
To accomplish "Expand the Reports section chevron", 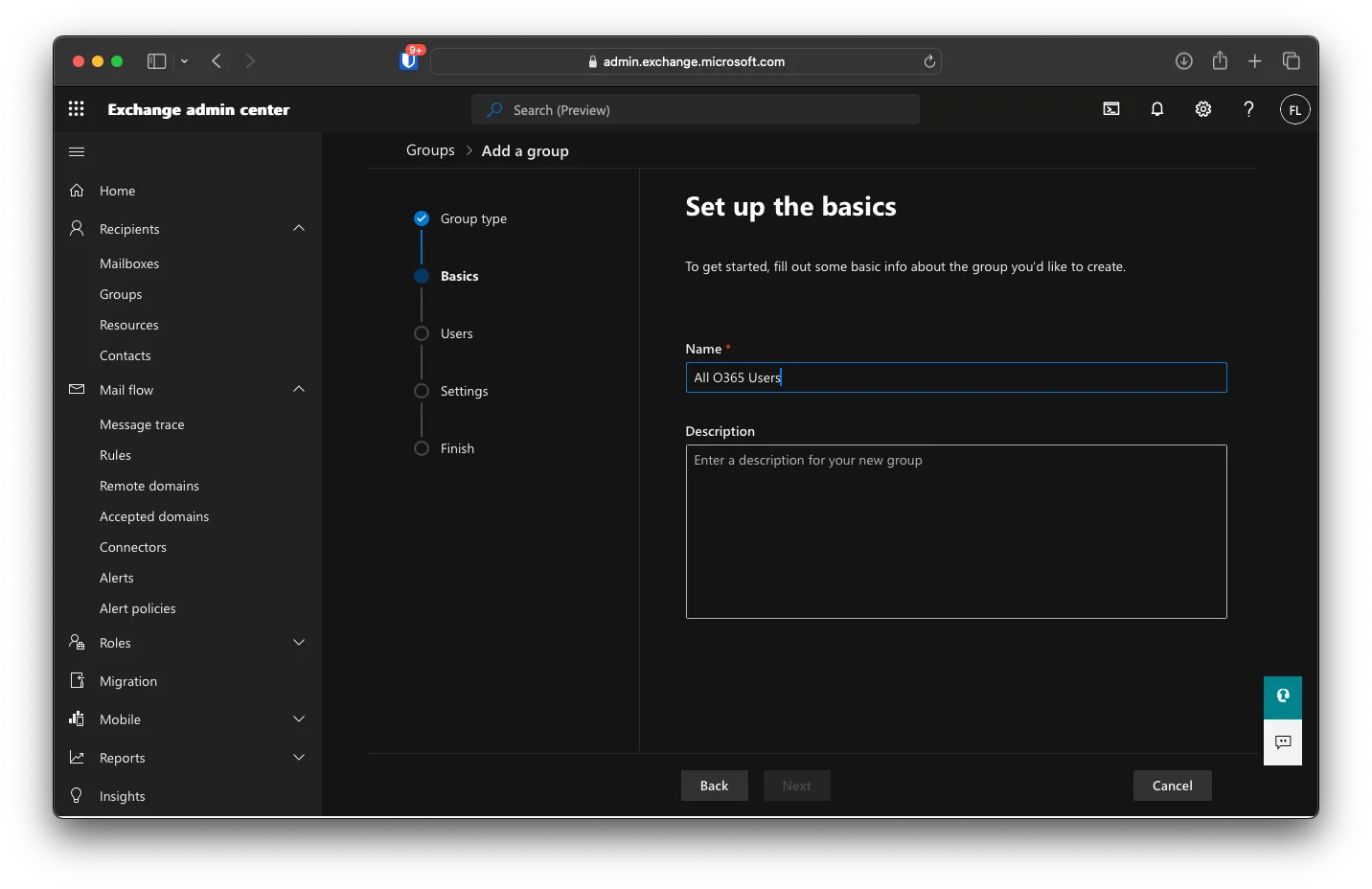I will [x=299, y=757].
